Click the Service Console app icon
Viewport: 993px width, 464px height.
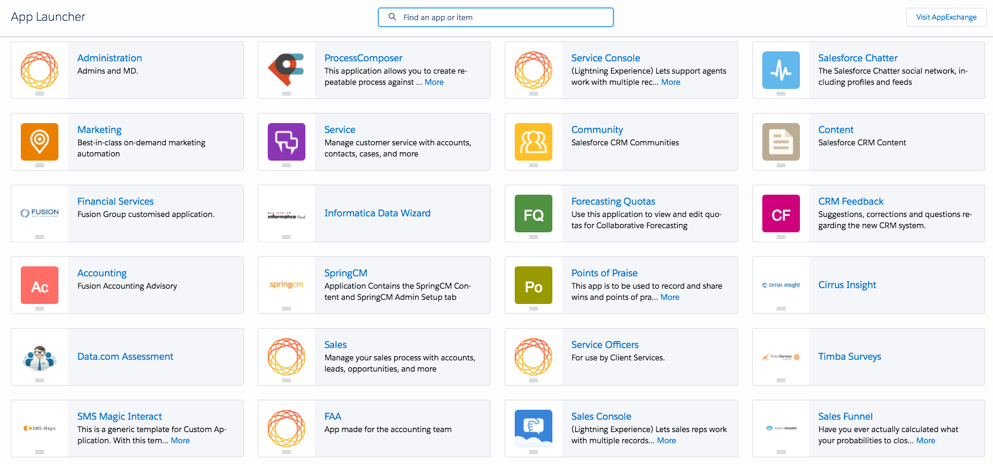[533, 70]
